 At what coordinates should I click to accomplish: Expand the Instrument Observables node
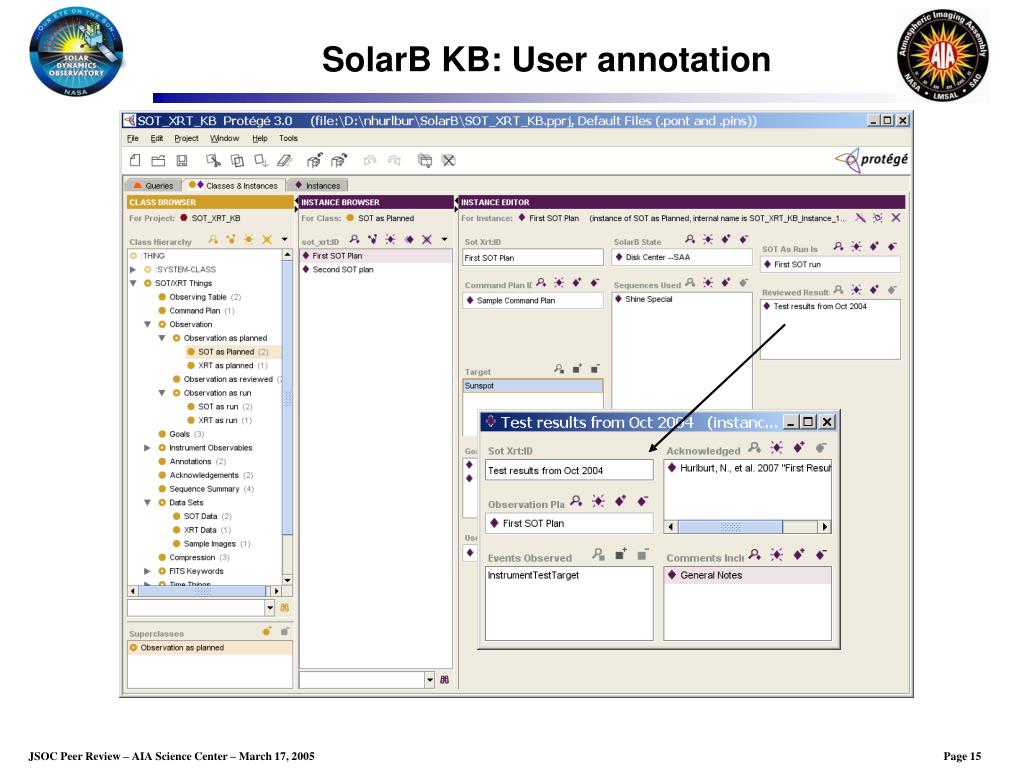click(147, 447)
